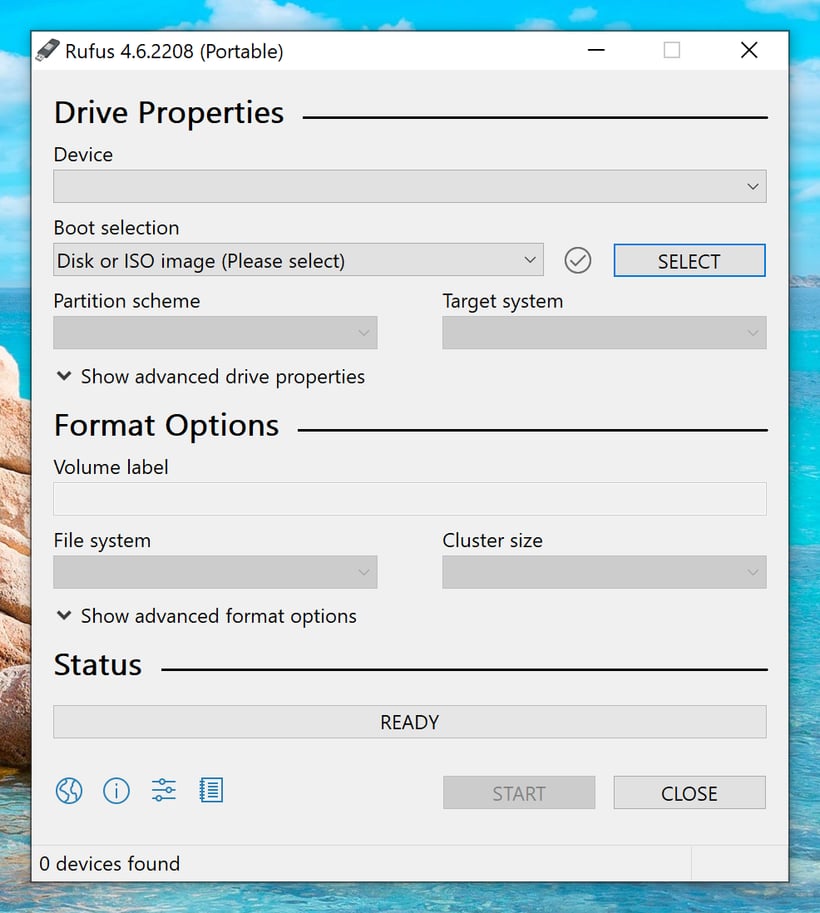The width and height of the screenshot is (820, 913).
Task: Click the READY status progress bar
Action: [x=409, y=722]
